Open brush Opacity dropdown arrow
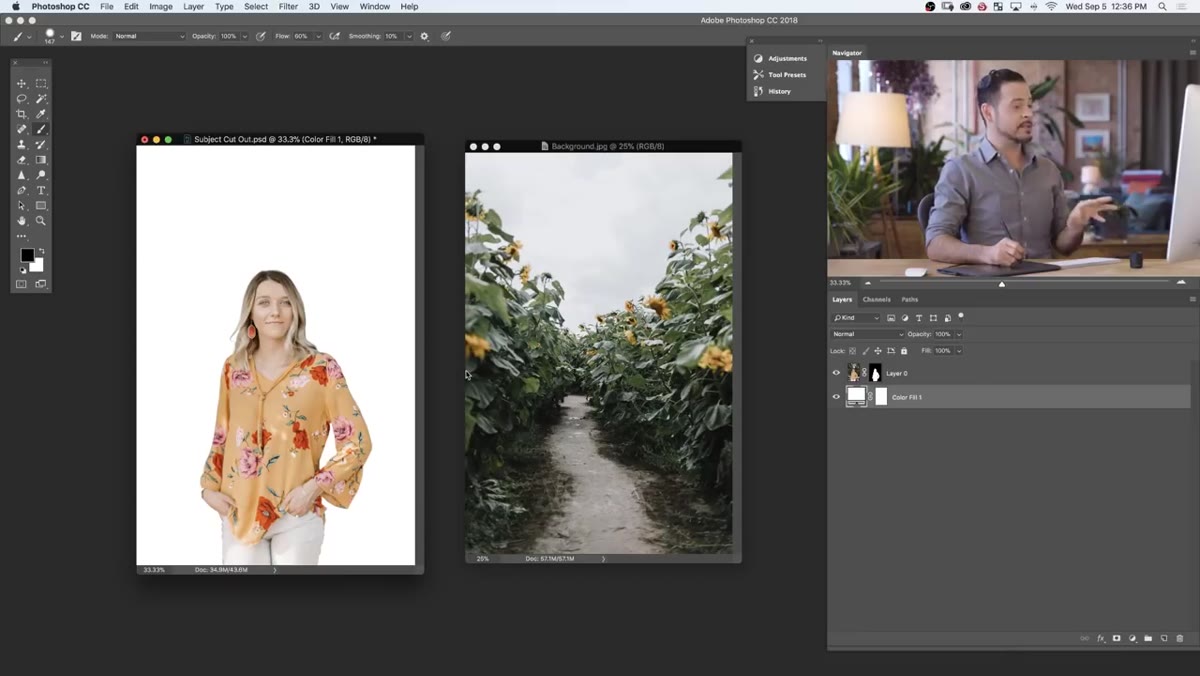 pos(244,36)
